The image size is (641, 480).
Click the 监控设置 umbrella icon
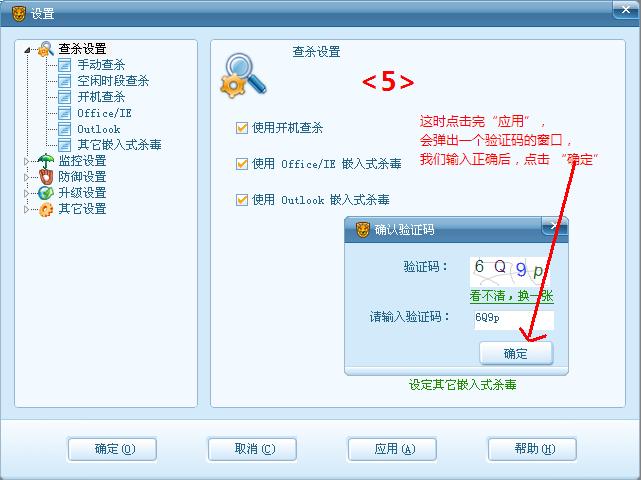46,161
